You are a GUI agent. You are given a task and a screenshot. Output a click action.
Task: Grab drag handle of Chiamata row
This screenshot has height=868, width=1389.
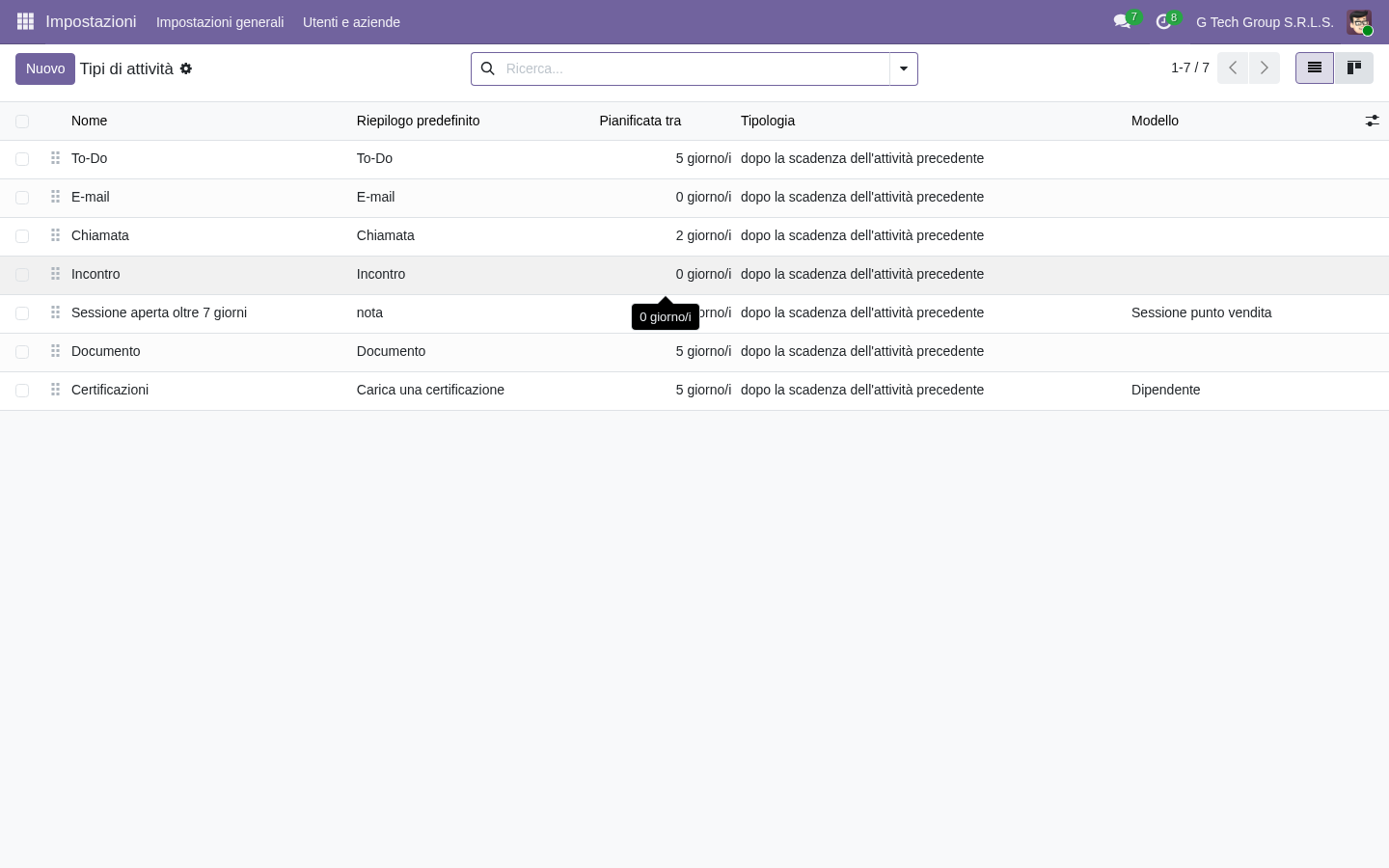[55, 235]
